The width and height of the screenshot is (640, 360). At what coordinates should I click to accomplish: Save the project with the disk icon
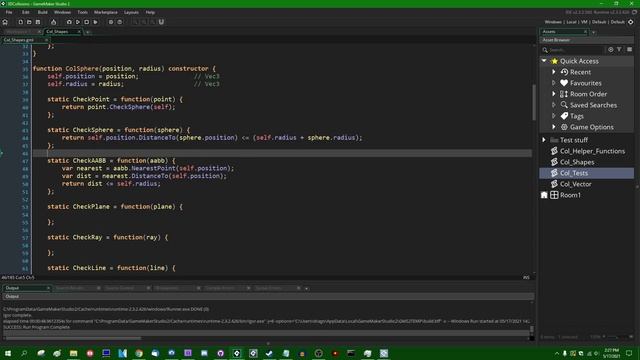click(x=38, y=22)
